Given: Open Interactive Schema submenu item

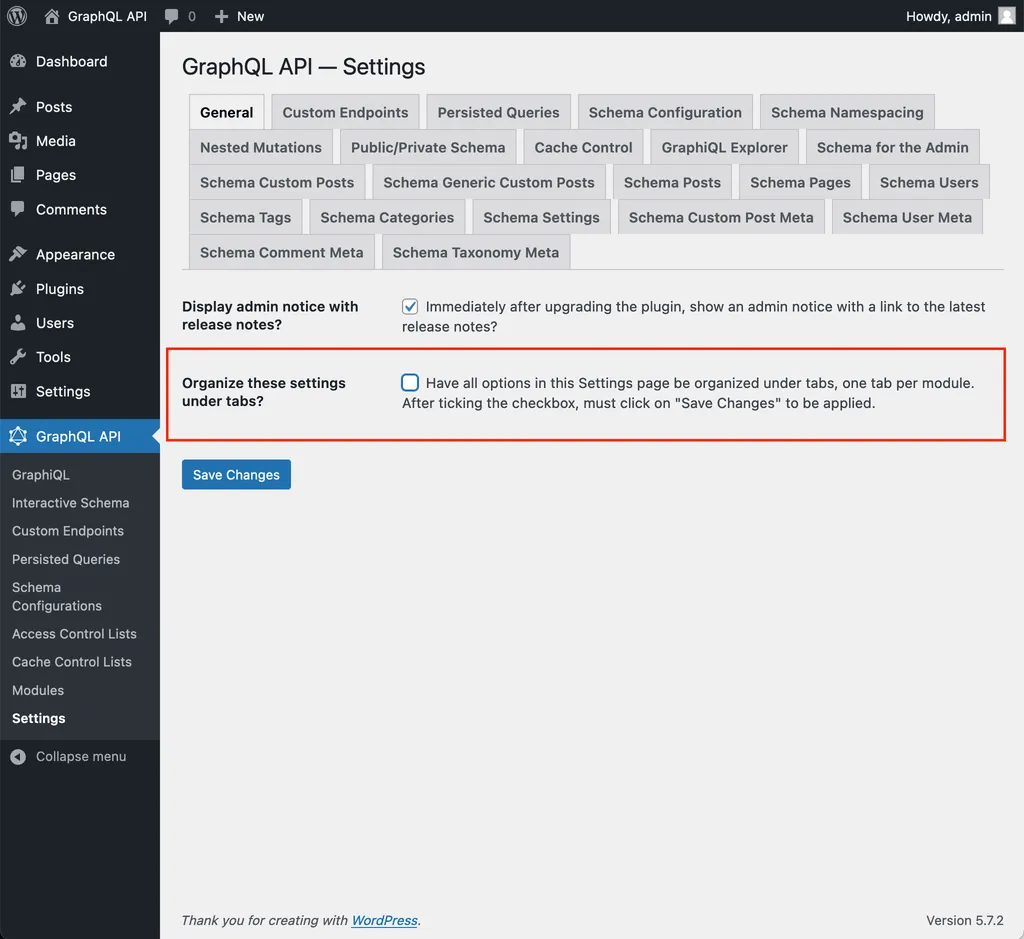Looking at the screenshot, I should [x=71, y=503].
